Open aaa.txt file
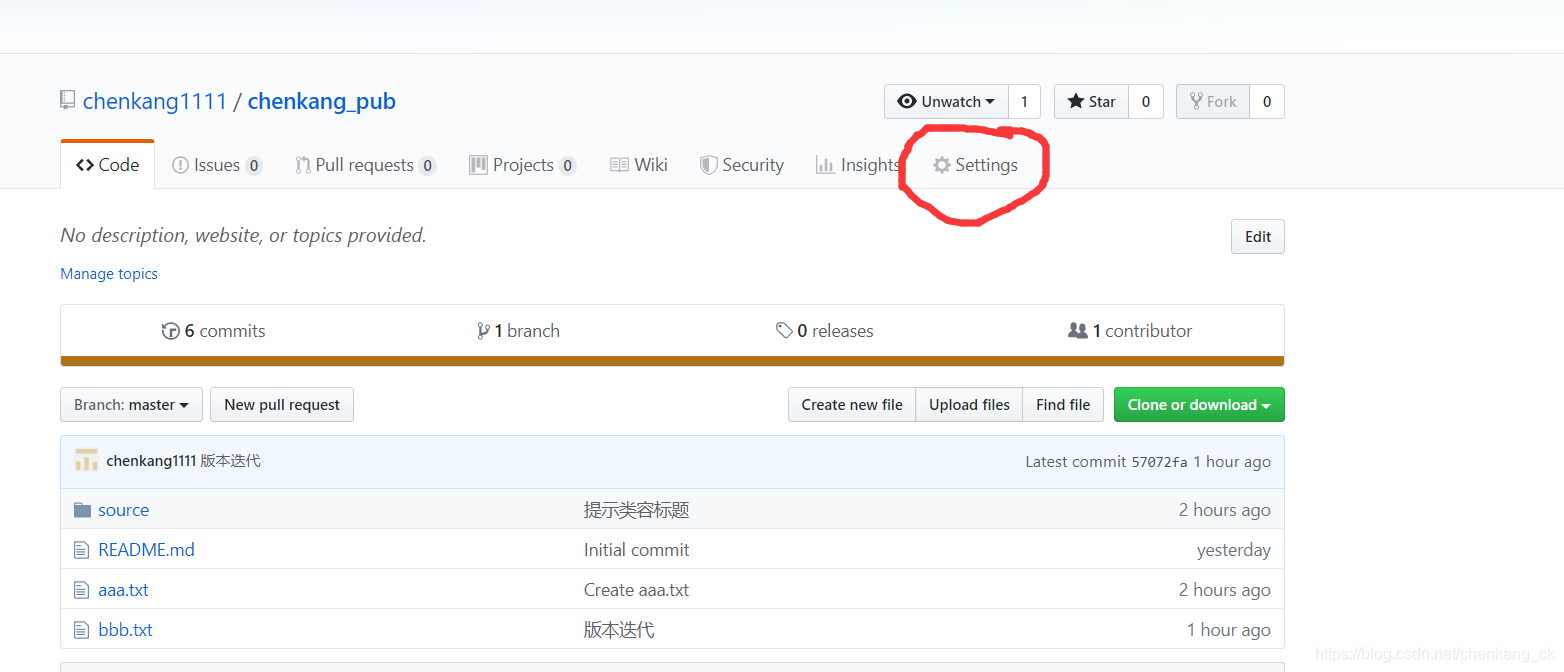Viewport: 1564px width, 672px height. pyautogui.click(x=123, y=590)
